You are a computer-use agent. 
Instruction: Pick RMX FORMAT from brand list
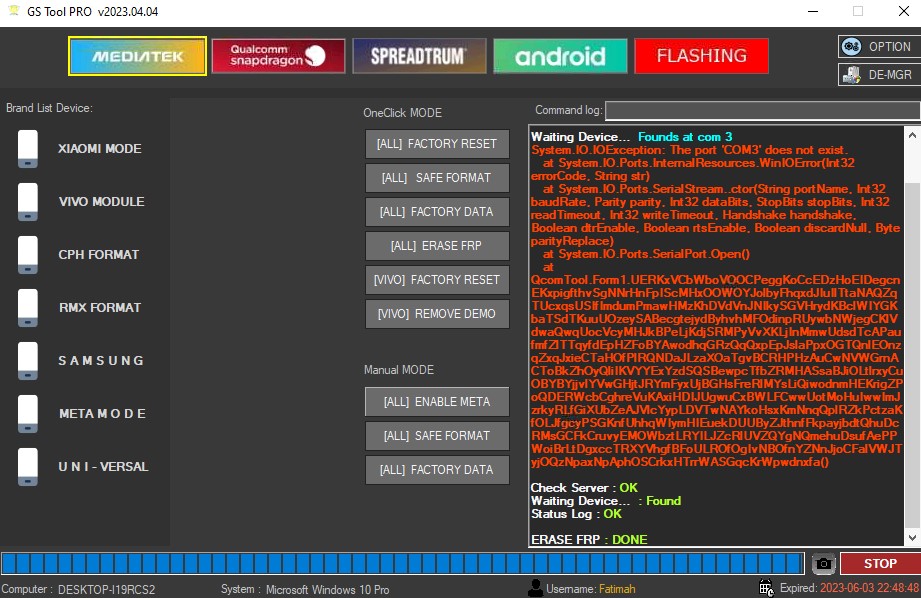100,307
